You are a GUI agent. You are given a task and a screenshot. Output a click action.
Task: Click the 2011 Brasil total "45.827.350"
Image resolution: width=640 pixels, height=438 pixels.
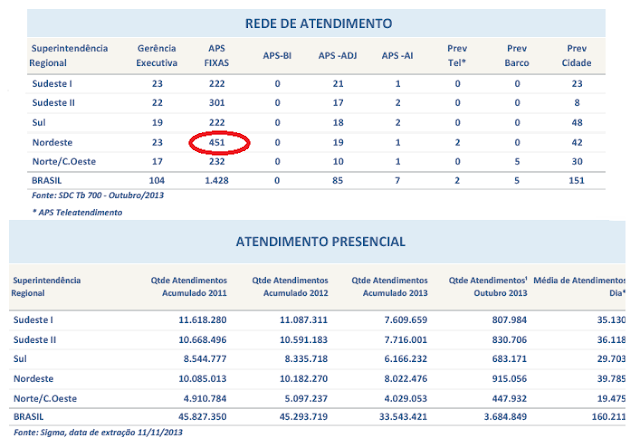tap(202, 417)
